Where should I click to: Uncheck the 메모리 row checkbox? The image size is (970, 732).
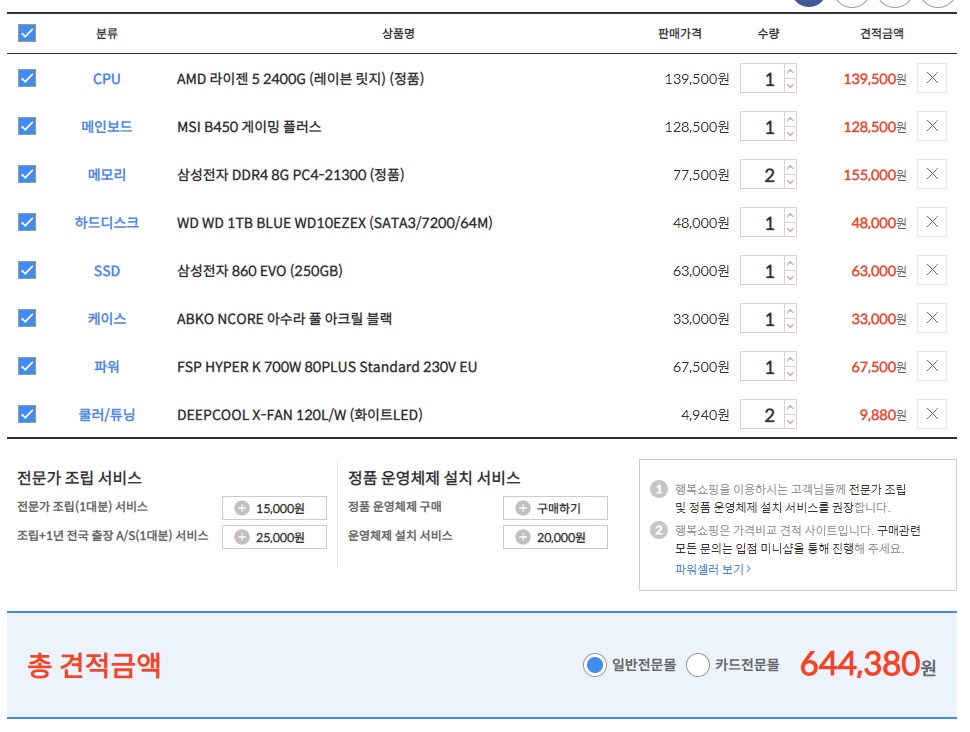27,174
